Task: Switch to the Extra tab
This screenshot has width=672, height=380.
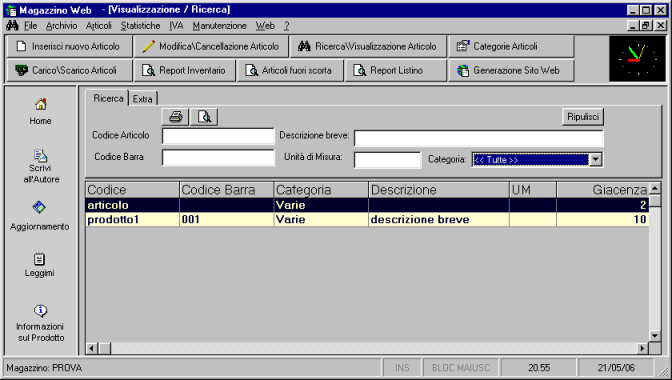Action: [x=143, y=99]
